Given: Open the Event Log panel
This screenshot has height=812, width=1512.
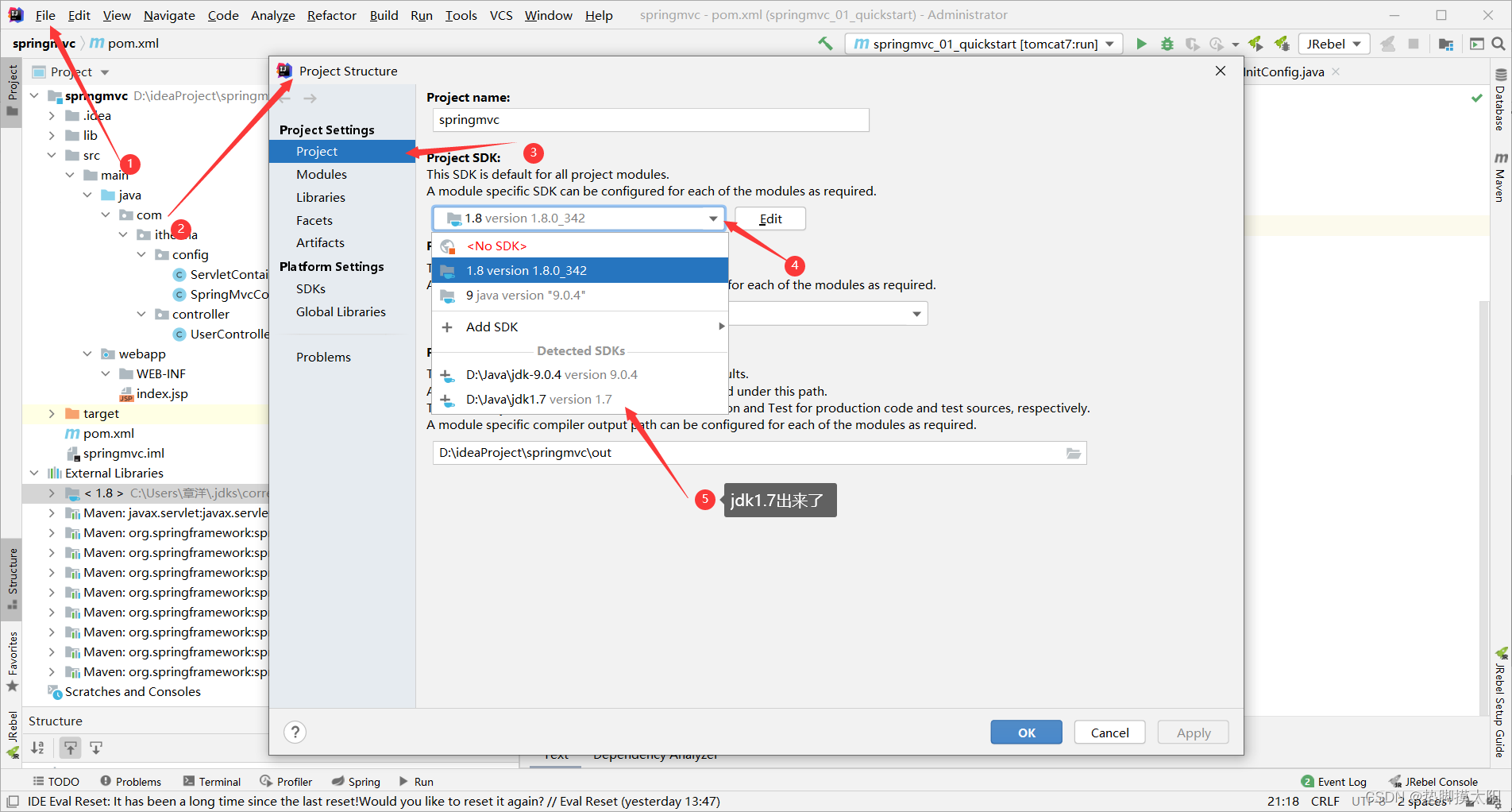Looking at the screenshot, I should point(1334,782).
